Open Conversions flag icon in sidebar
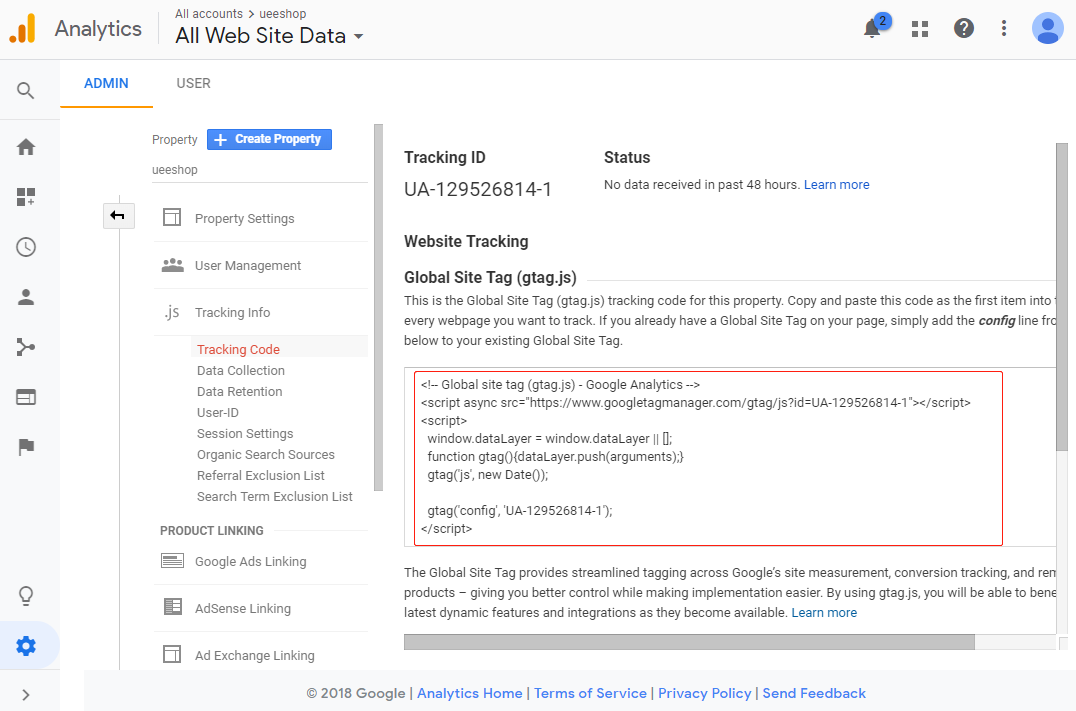 pyautogui.click(x=26, y=447)
